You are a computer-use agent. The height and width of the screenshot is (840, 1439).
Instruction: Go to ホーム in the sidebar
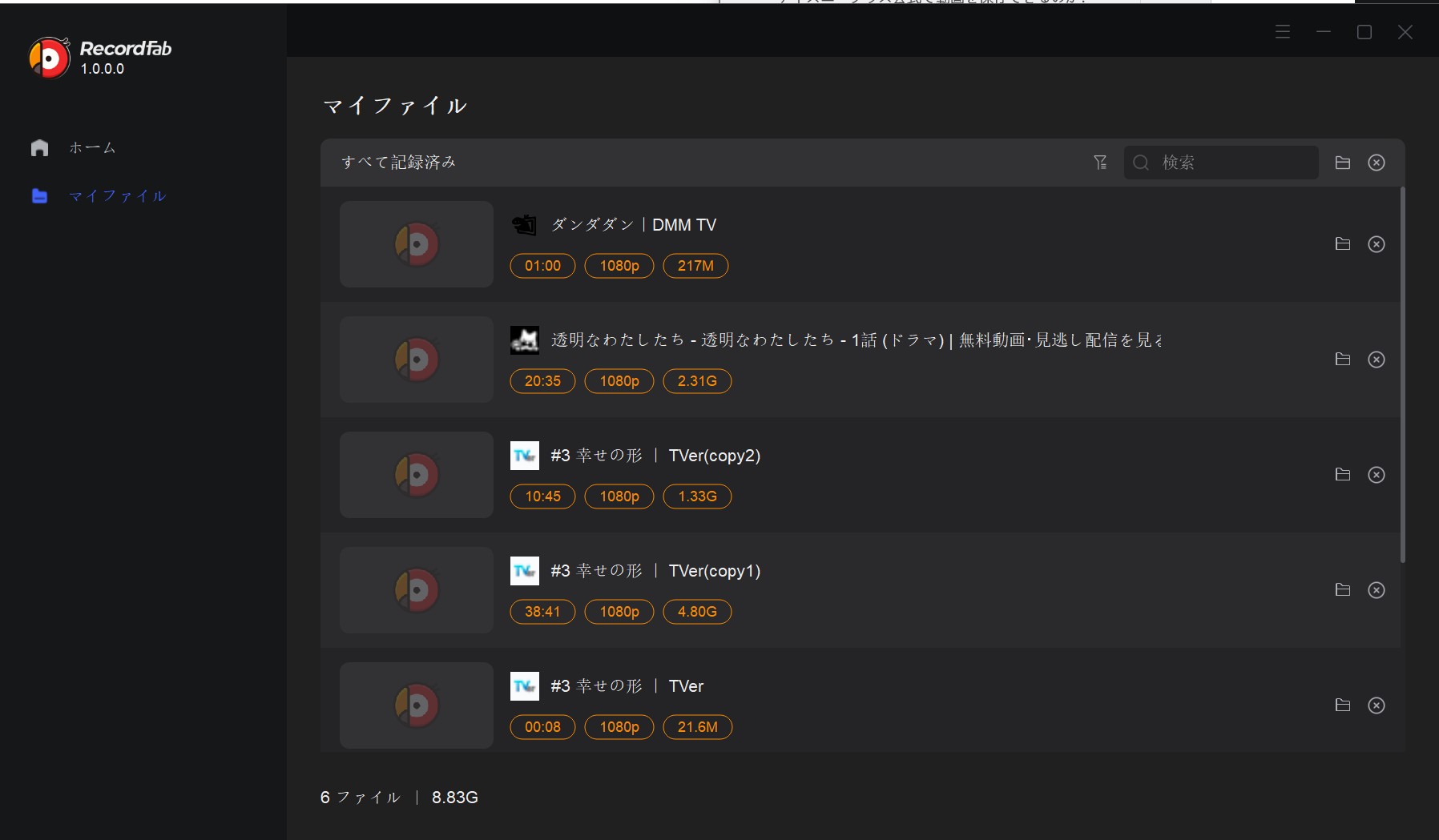tap(92, 147)
